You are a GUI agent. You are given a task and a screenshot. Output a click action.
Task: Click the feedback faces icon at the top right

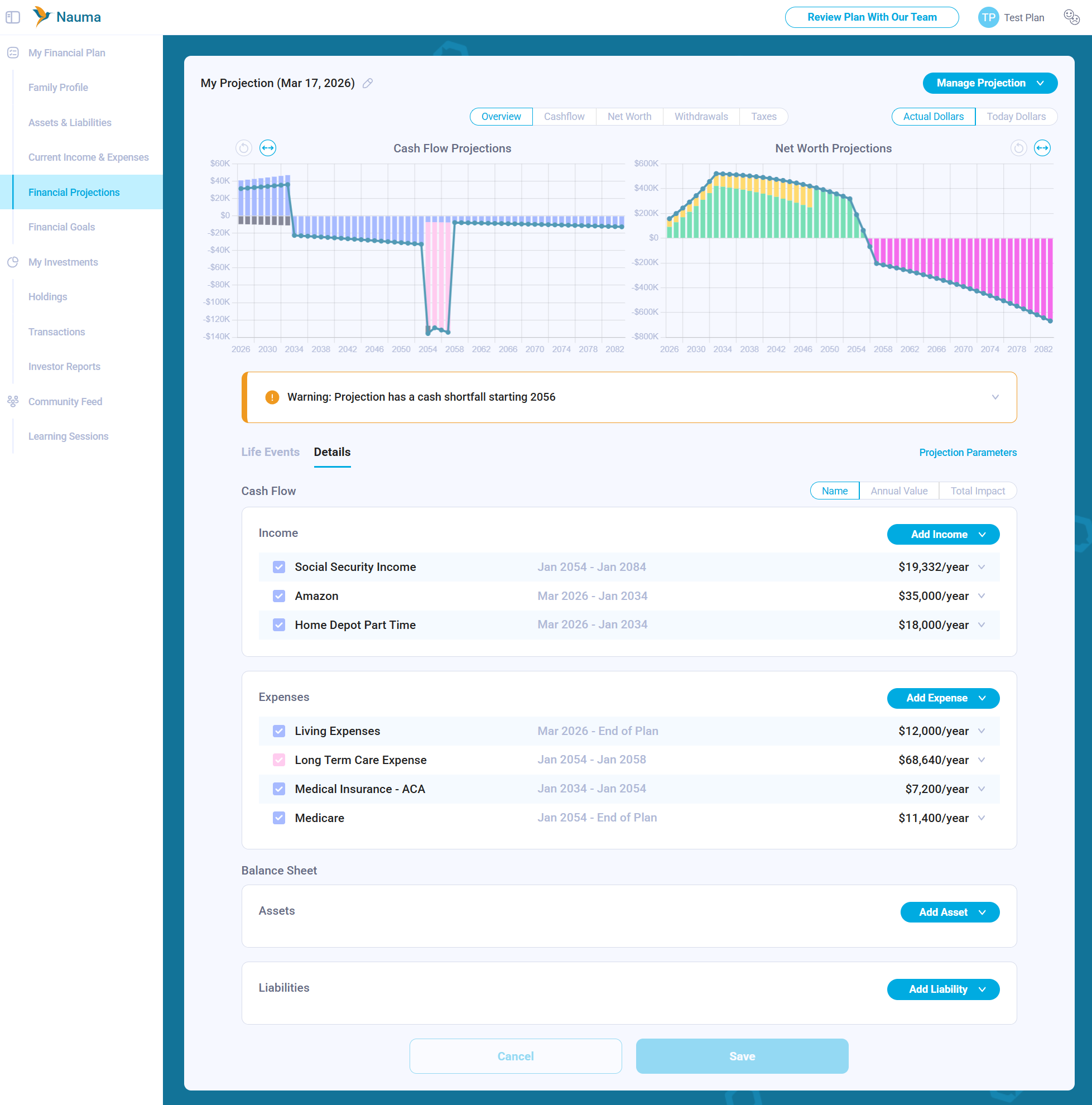click(1071, 17)
